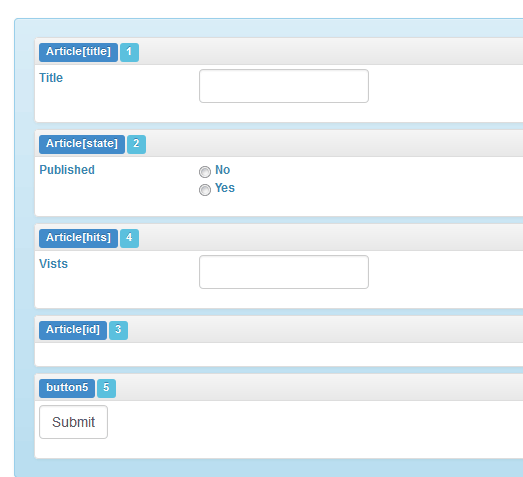The image size is (523, 477).
Task: Click the order number 2 badge
Action: pos(136,144)
